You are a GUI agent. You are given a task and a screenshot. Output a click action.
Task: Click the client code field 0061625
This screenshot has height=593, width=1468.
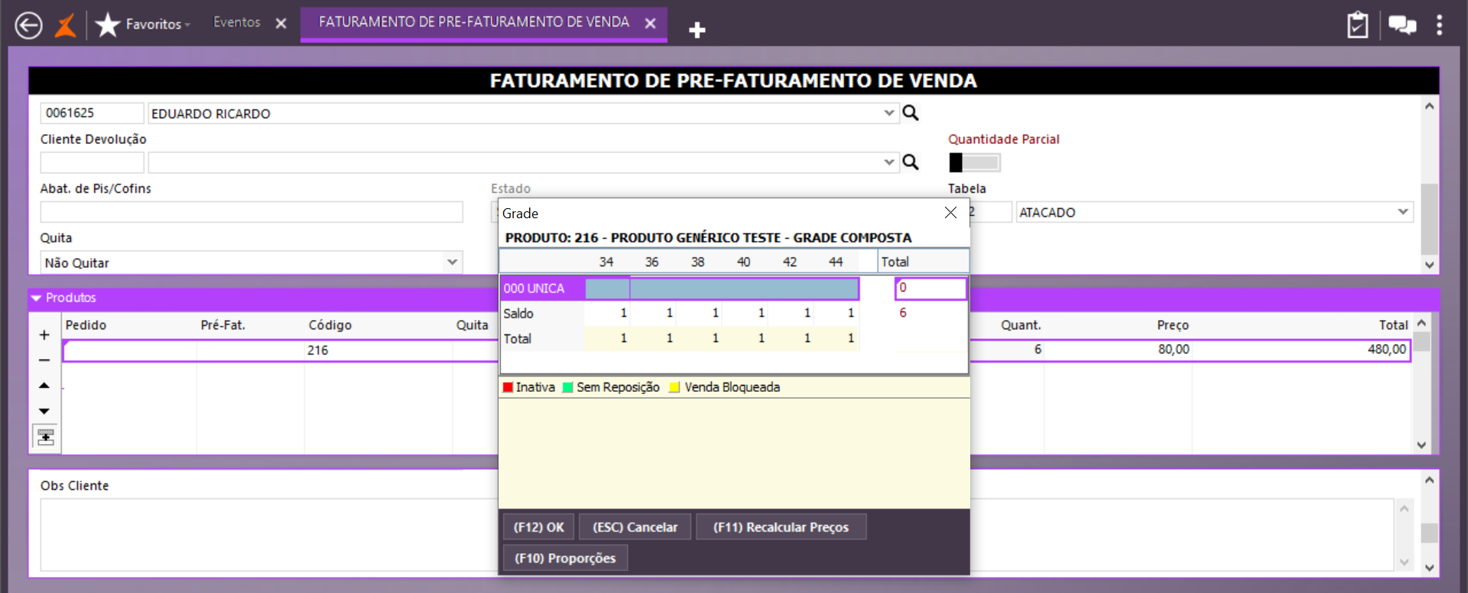pos(92,113)
